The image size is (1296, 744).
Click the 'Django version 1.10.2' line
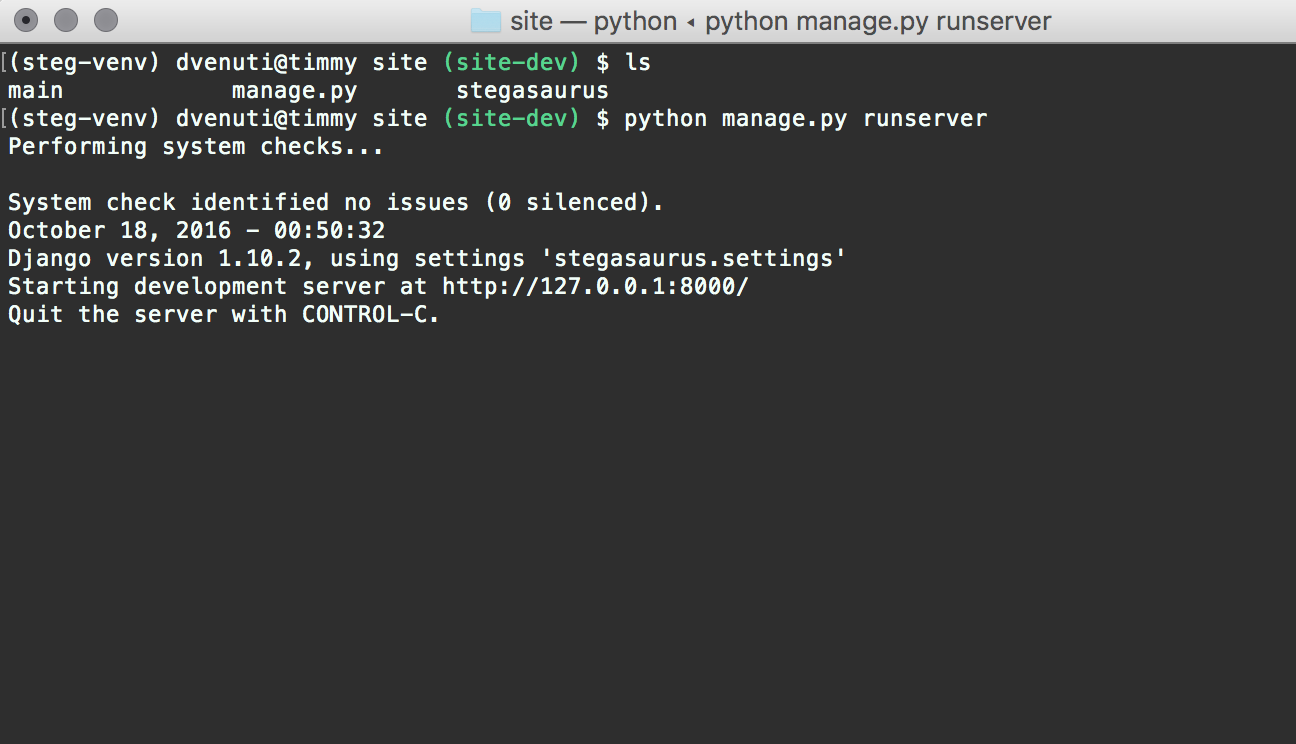(x=427, y=259)
